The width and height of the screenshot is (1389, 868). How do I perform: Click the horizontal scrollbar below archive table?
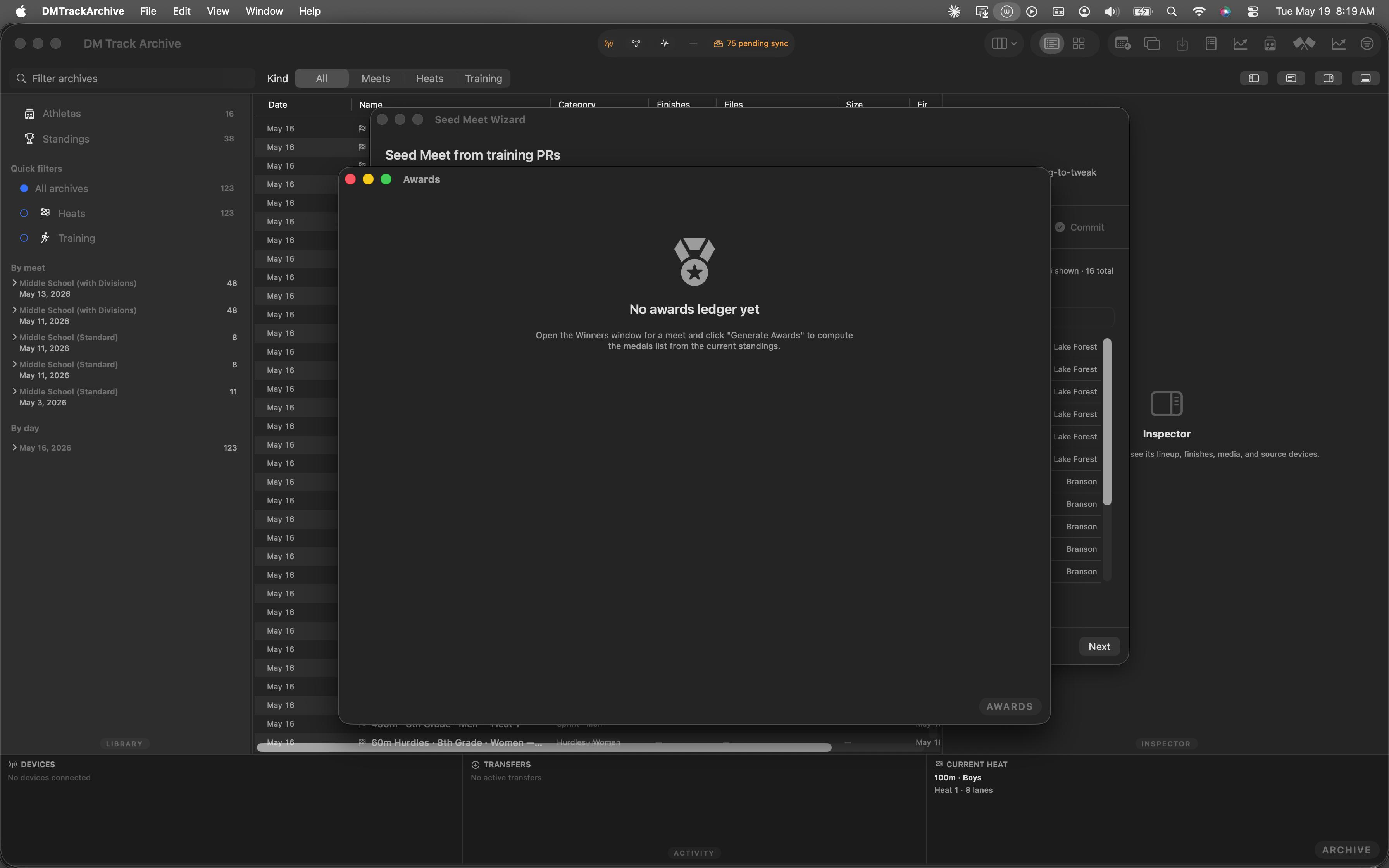click(x=543, y=747)
